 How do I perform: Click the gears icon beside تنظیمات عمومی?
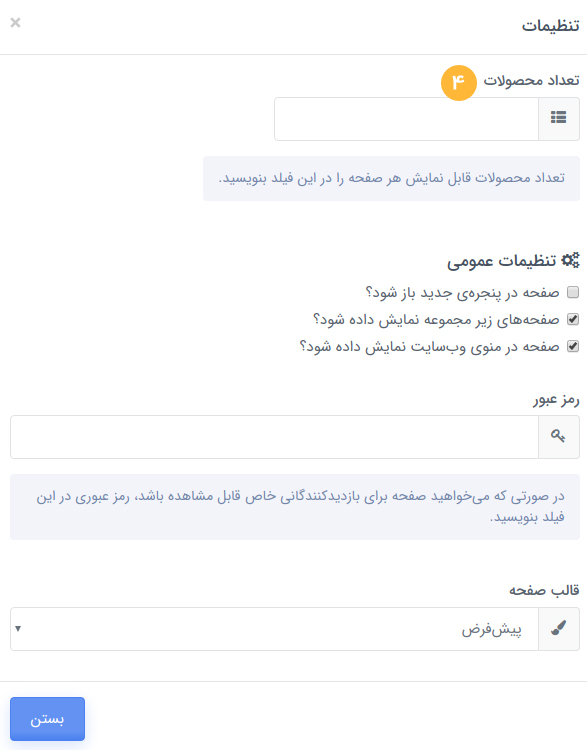570,260
